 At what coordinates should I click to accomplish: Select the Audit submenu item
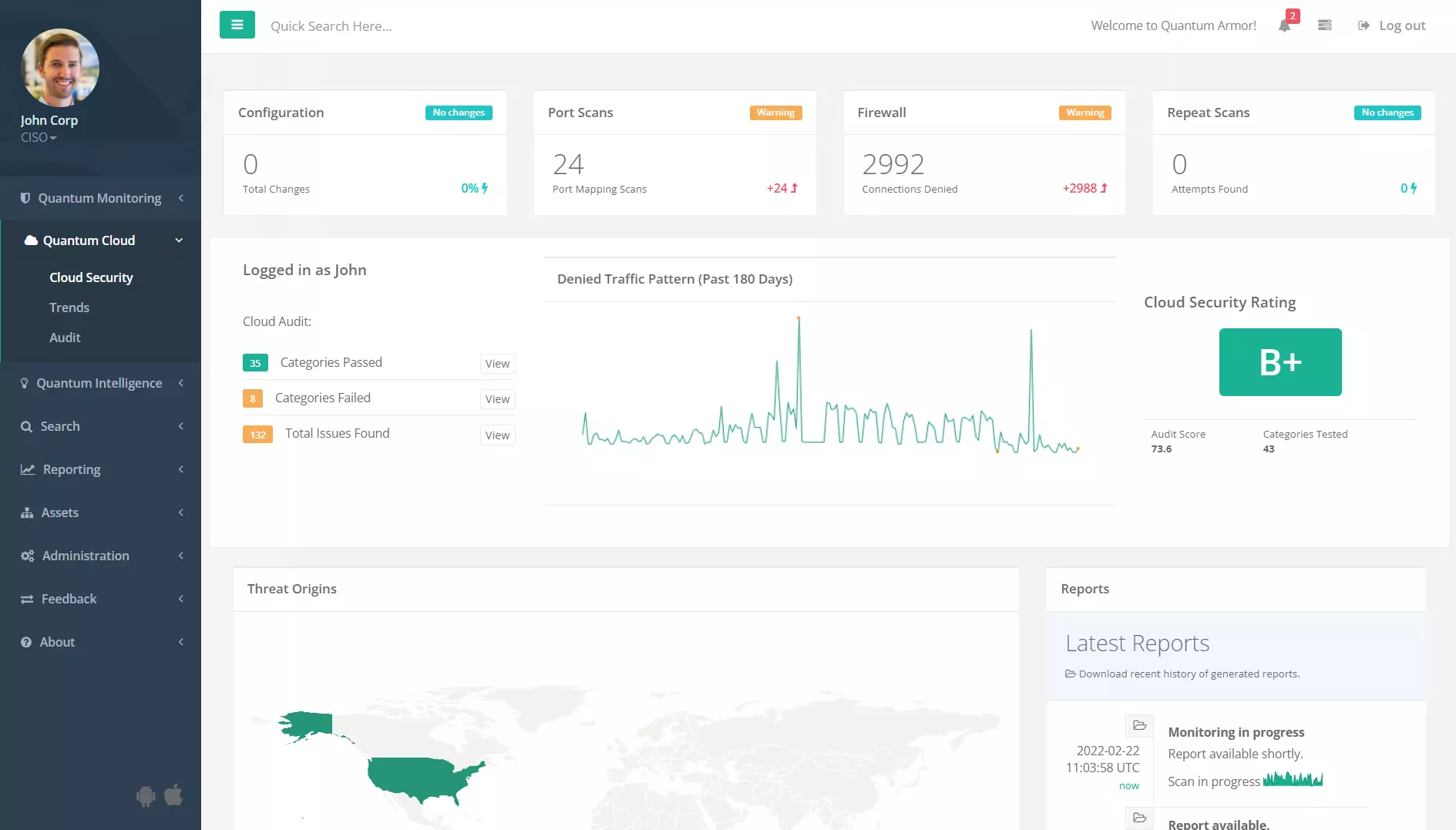(x=65, y=338)
